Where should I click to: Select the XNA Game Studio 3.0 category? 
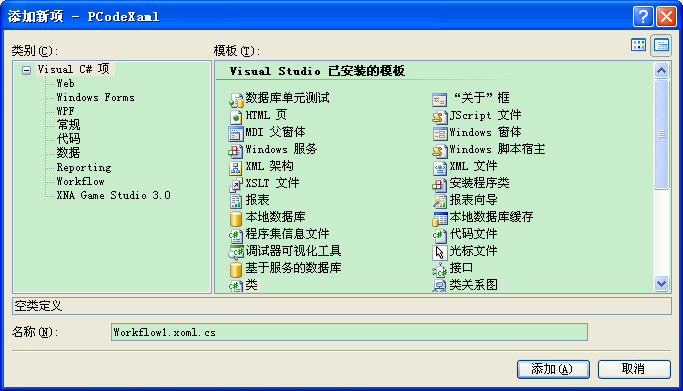113,195
